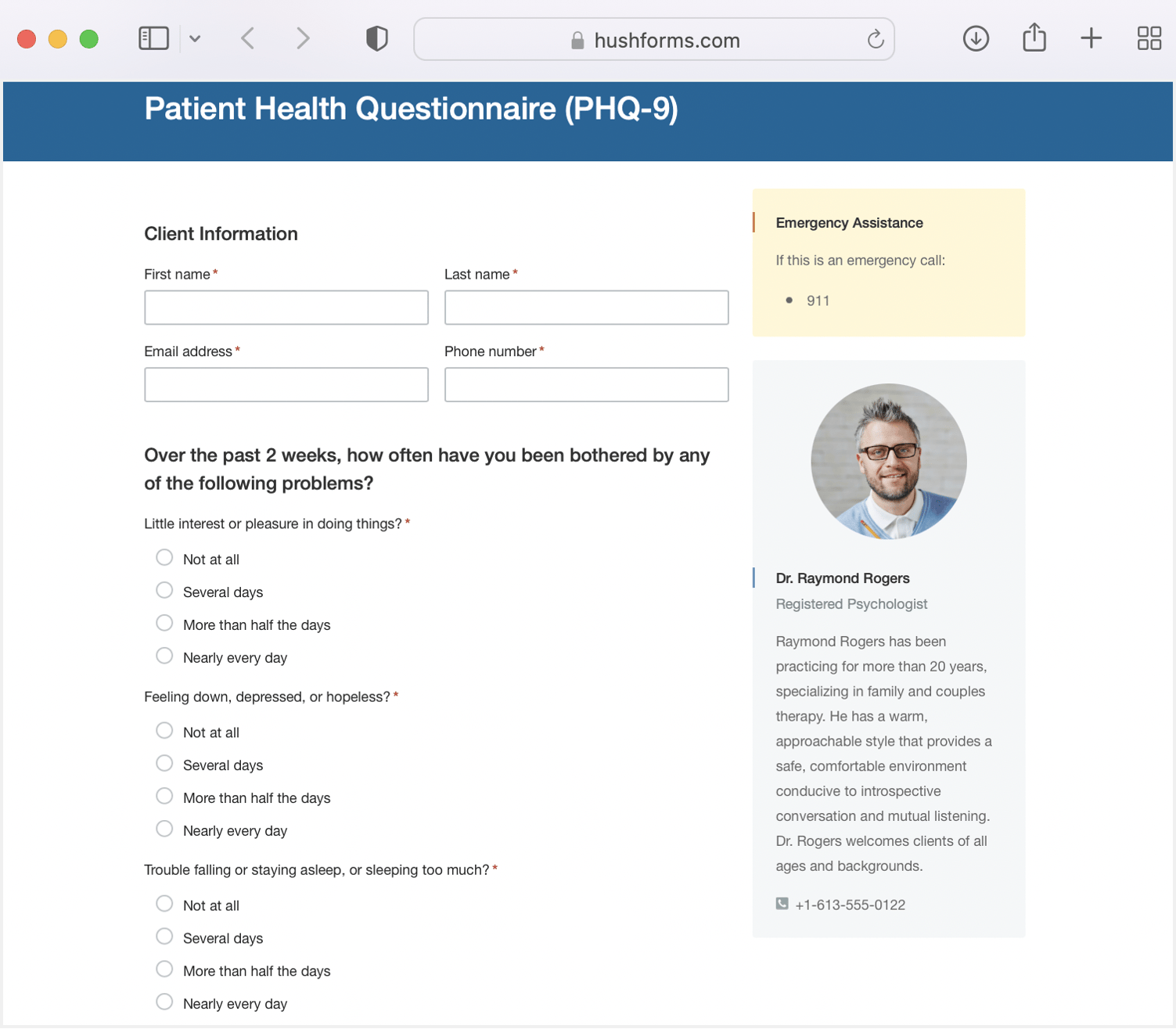Click the Email address input field
Screen dimensions: 1176x1029
[286, 384]
